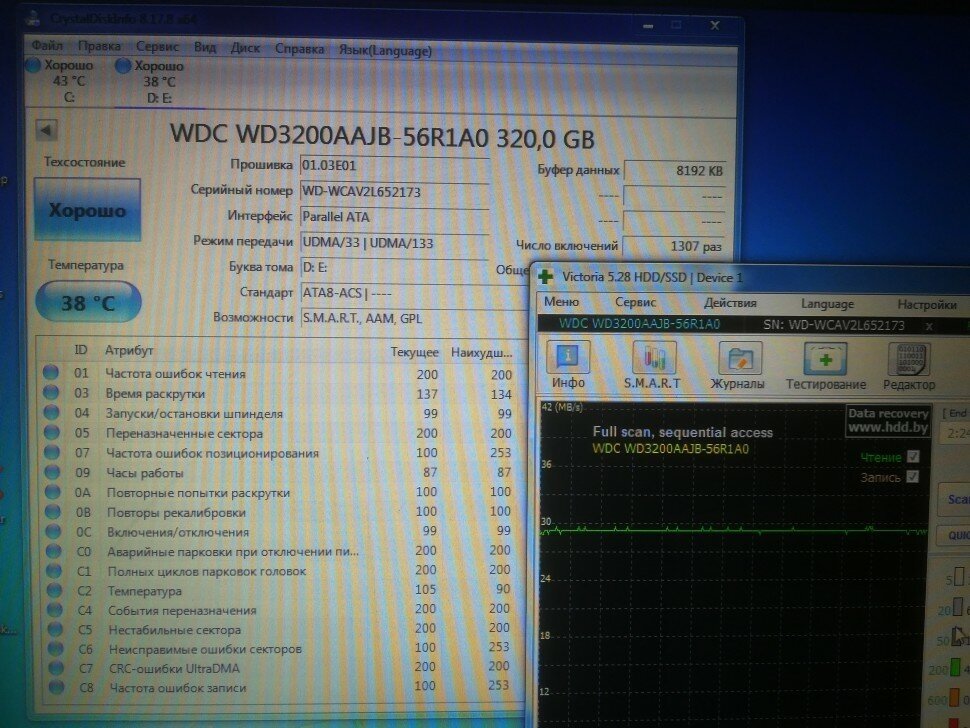This screenshot has width=970, height=728.
Task: Open Меню in Victoria menu bar
Action: pos(561,302)
